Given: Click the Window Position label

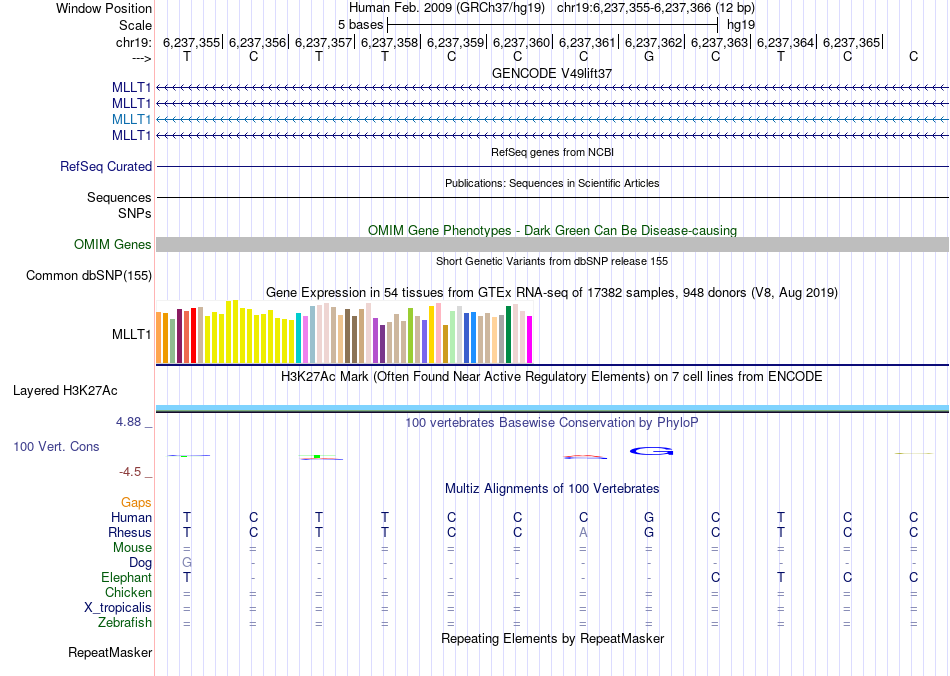Looking at the screenshot, I should 104,8.
